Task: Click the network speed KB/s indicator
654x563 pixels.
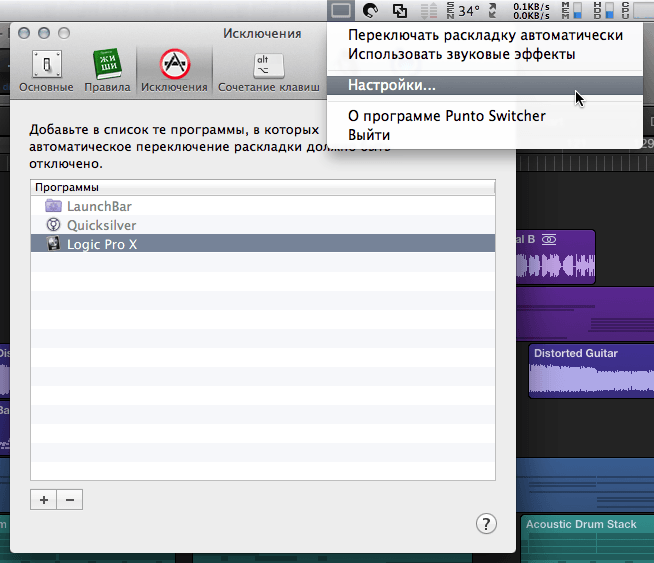Action: click(x=531, y=11)
